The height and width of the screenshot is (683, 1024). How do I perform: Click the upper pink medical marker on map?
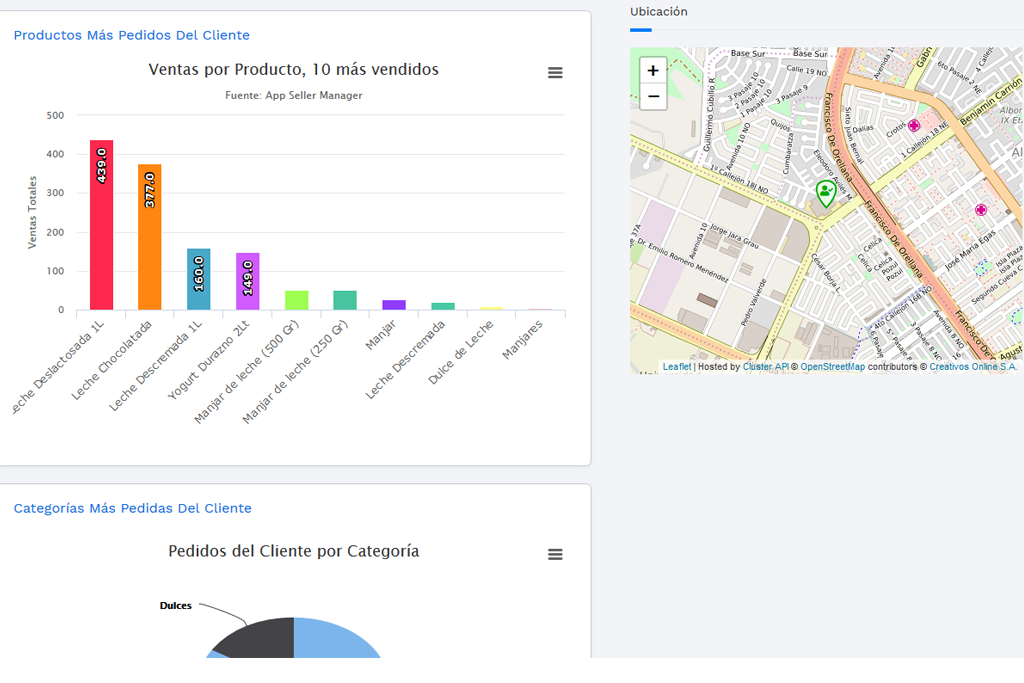point(914,125)
